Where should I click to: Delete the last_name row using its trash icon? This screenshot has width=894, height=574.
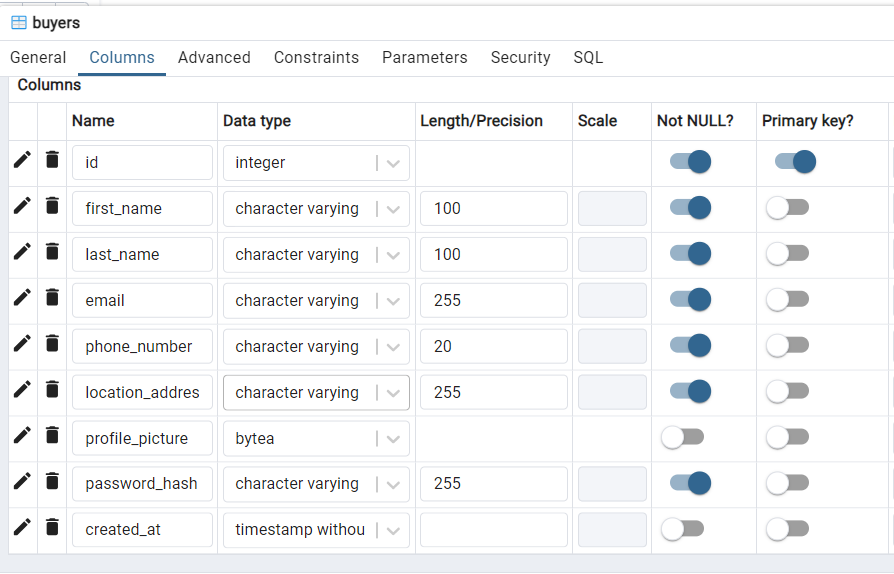tap(52, 252)
